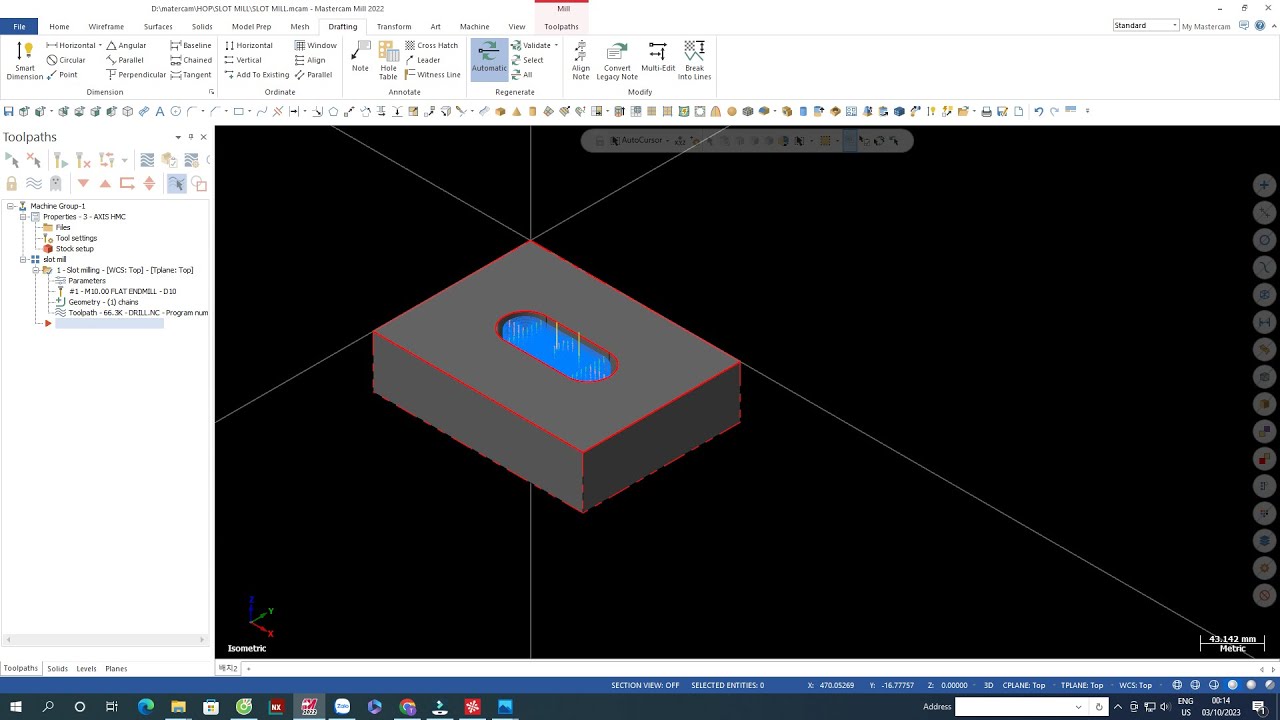Viewport: 1280px width, 720px height.
Task: Collapse the 1 - Slot milling operation
Action: [x=35, y=270]
